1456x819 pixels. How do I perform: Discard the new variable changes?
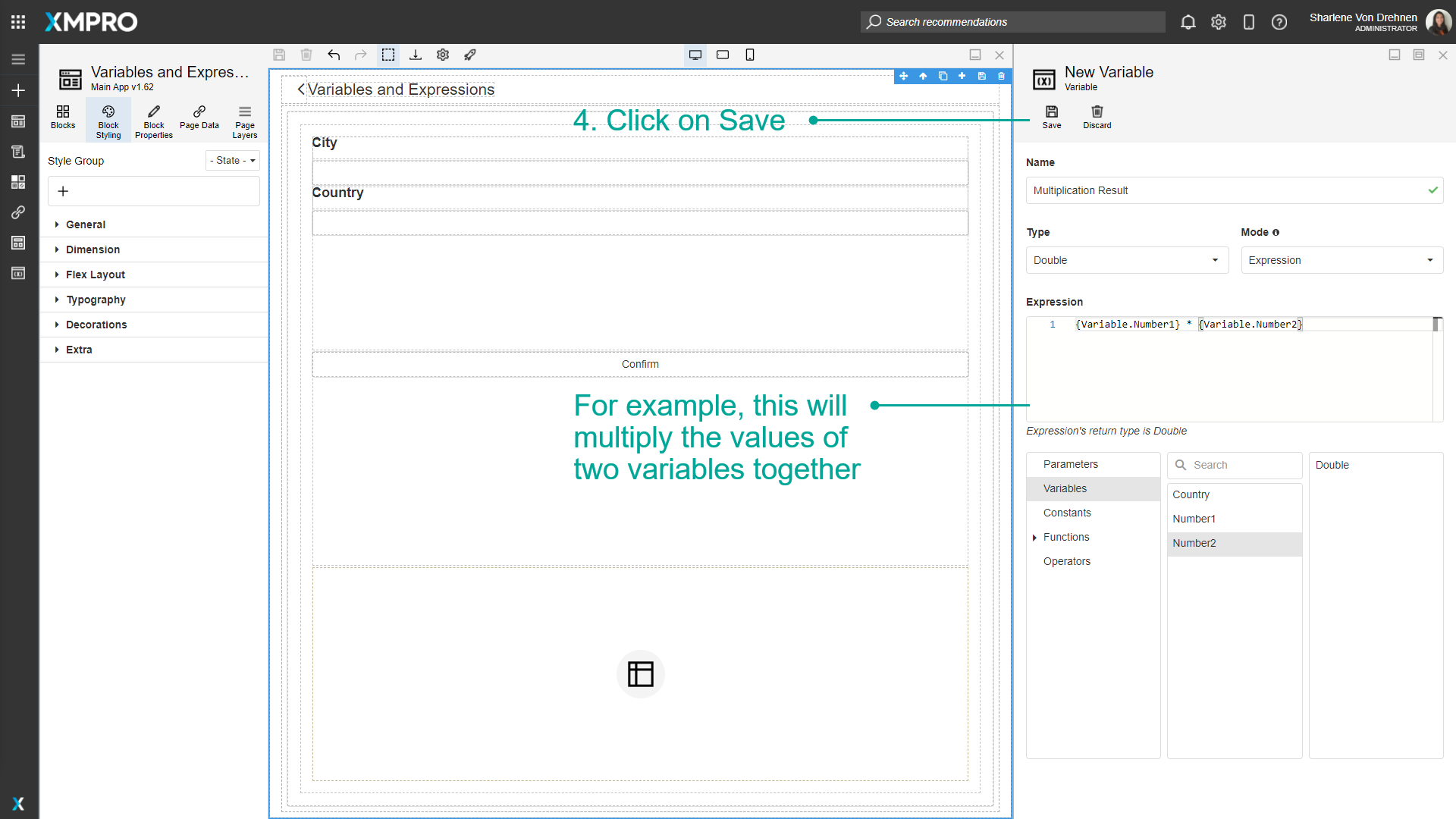point(1097,117)
